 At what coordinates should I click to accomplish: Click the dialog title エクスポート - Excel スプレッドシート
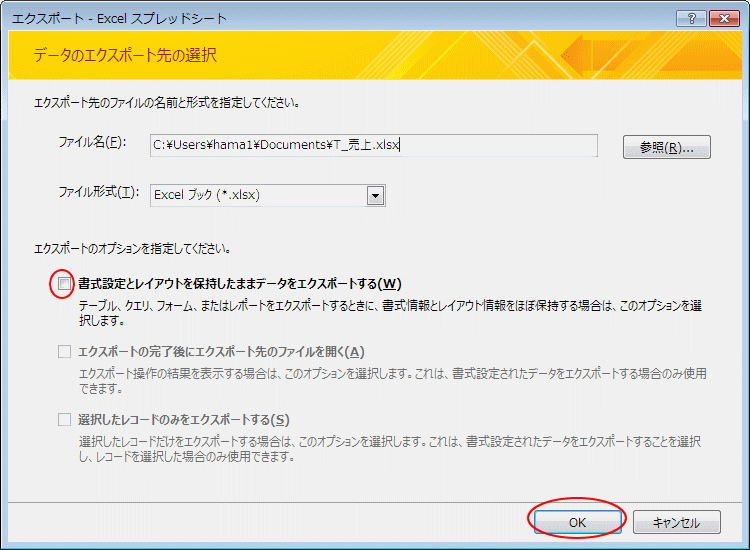point(120,19)
